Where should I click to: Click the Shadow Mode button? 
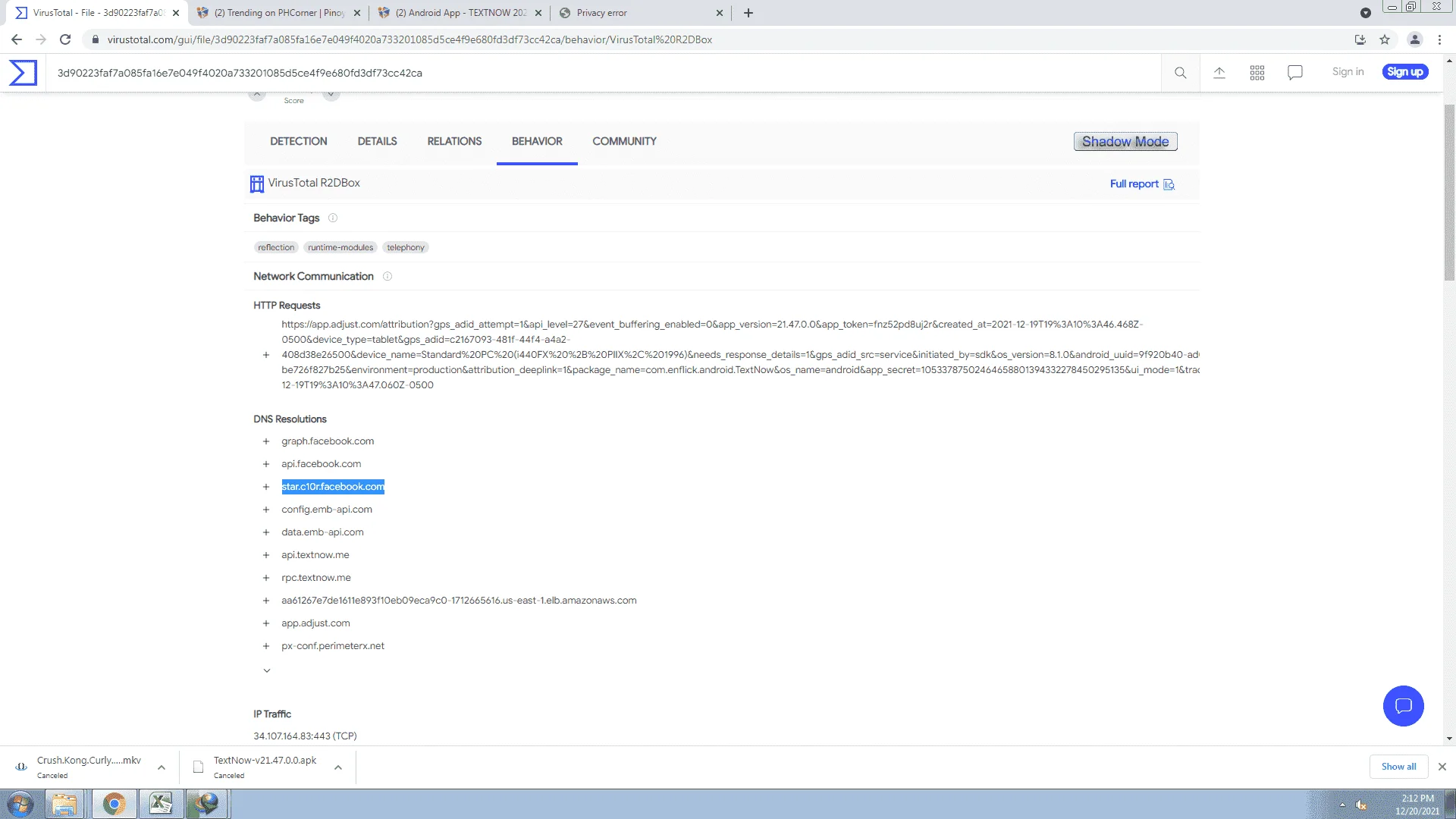[1125, 142]
